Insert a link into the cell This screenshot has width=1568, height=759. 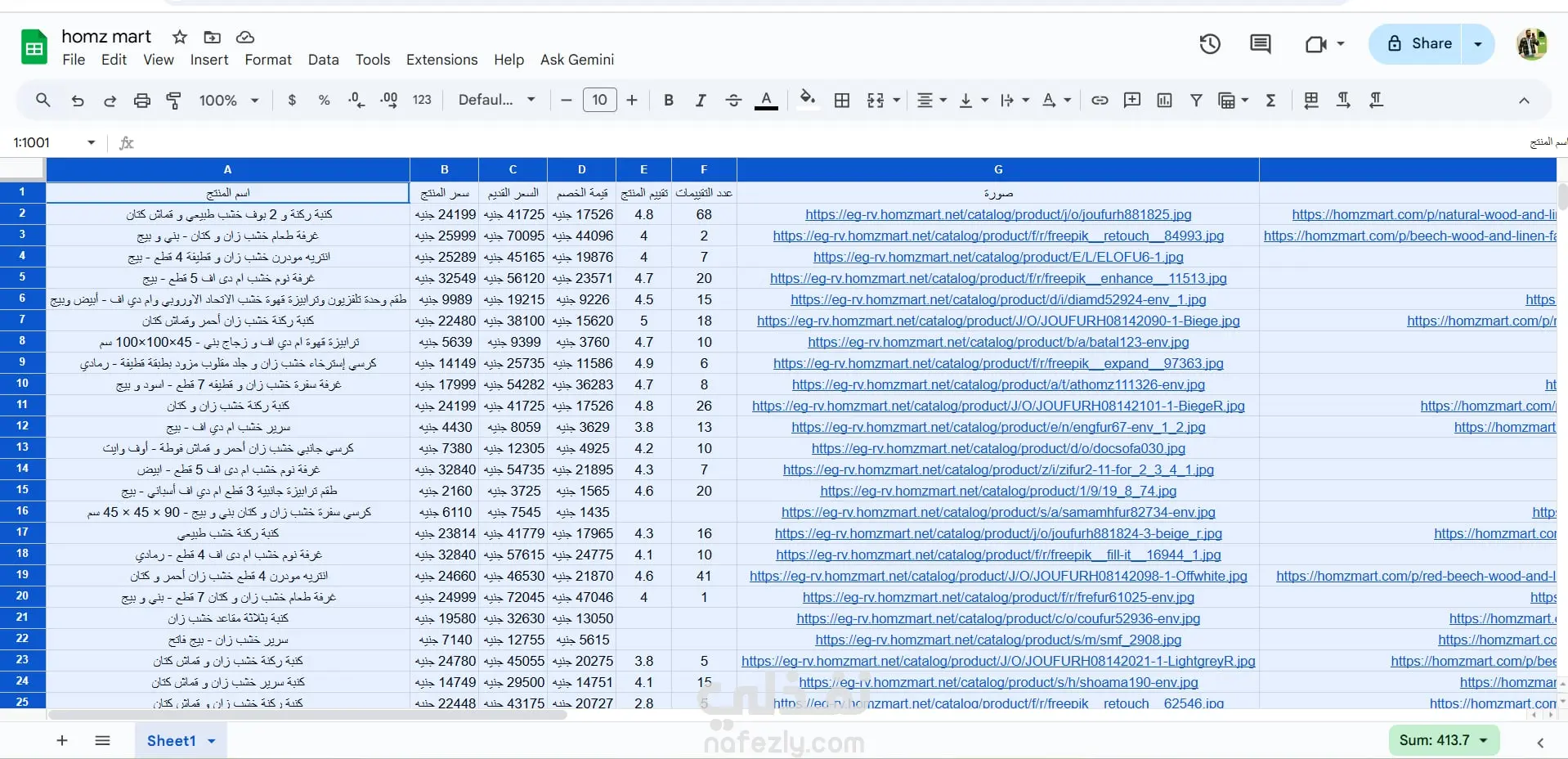coord(1100,100)
